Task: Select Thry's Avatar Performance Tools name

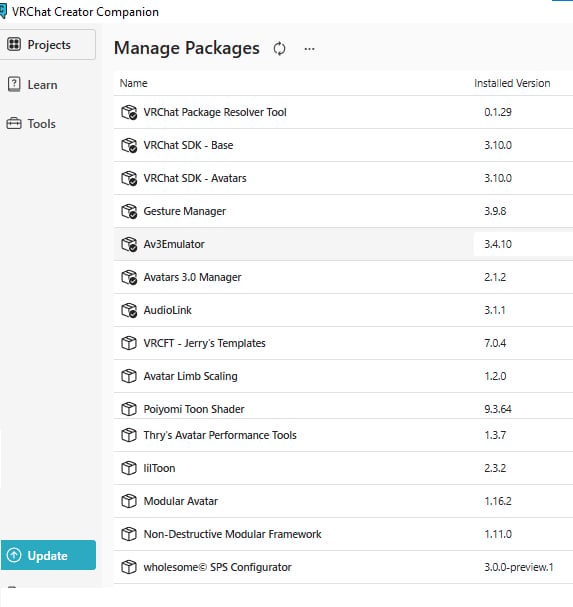Action: tap(220, 435)
